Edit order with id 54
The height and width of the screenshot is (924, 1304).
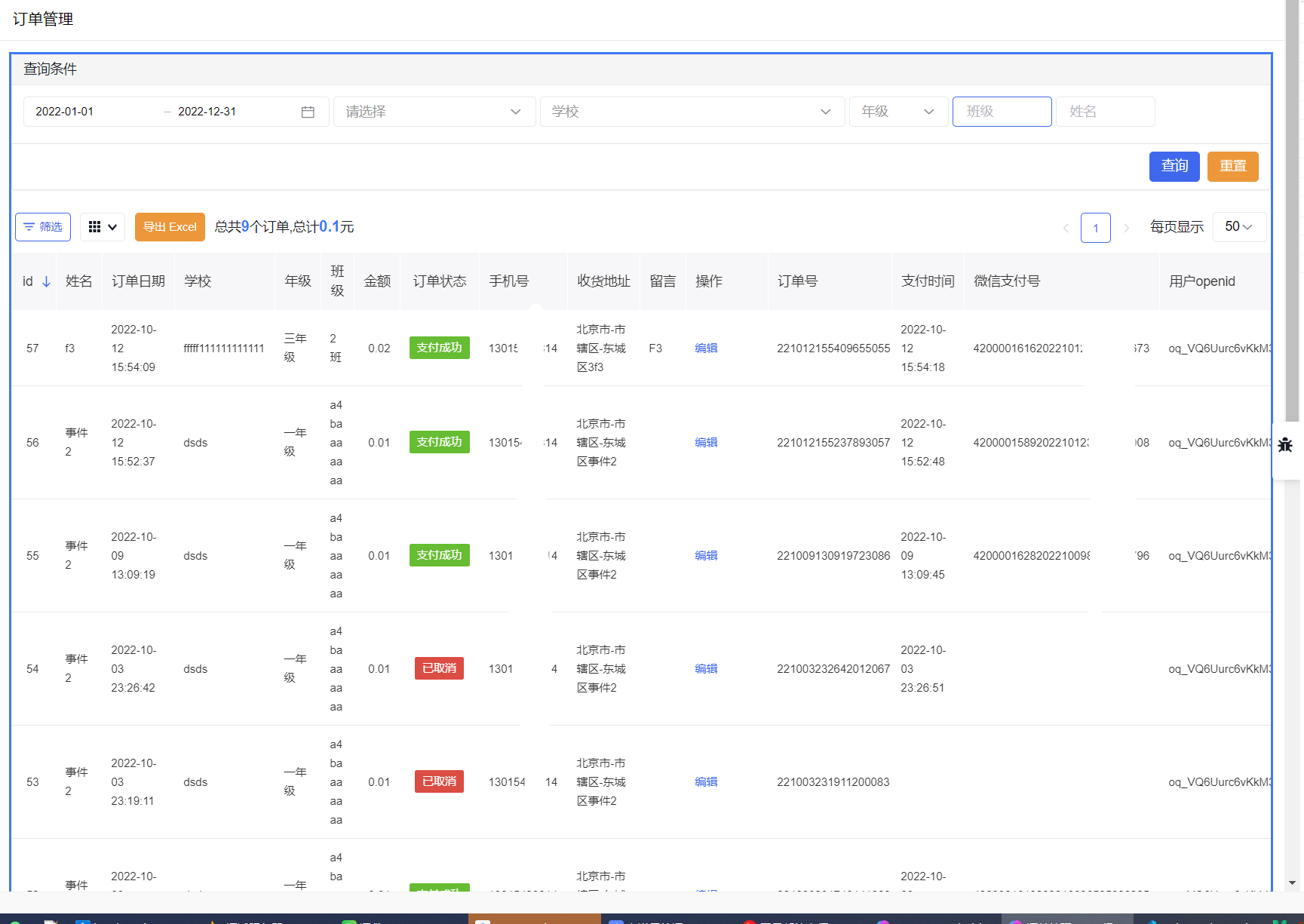tap(706, 669)
